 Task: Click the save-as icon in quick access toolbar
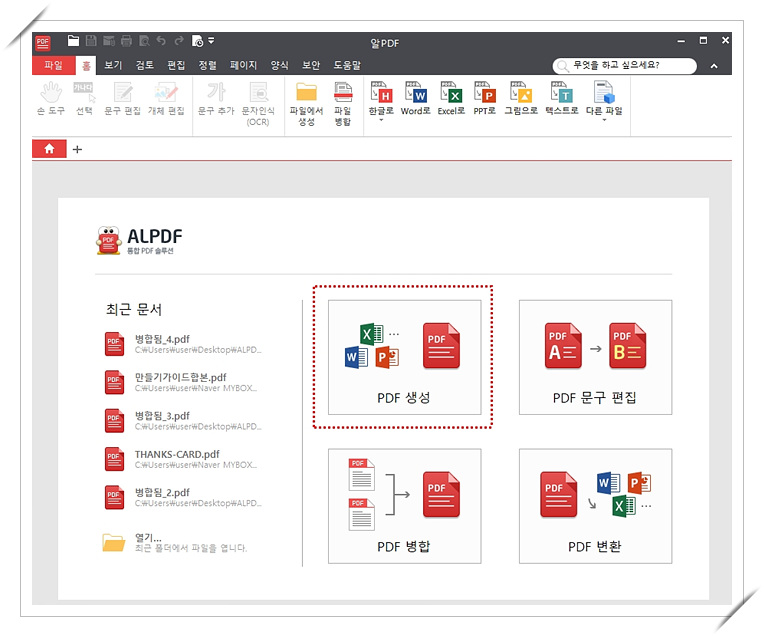pyautogui.click(x=109, y=41)
